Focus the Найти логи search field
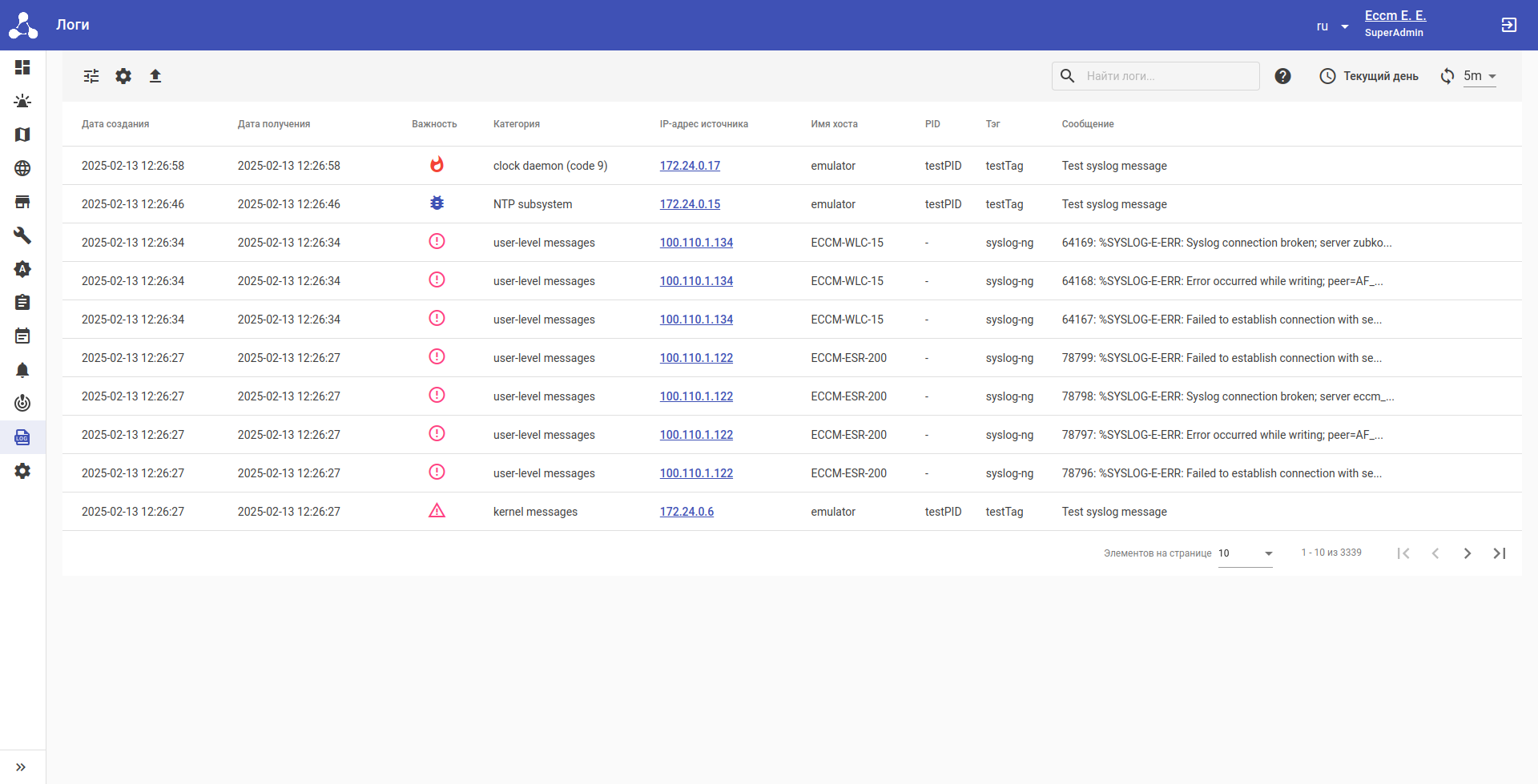The height and width of the screenshot is (784, 1538). tap(1166, 76)
